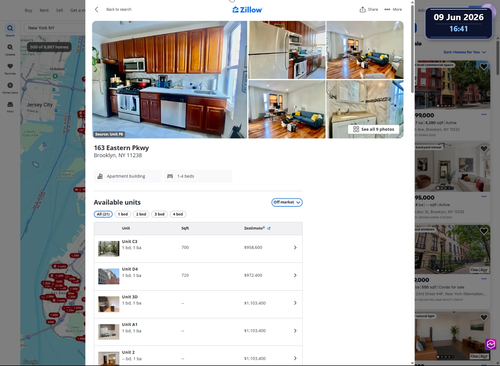
Task: Filter available units to All (21)
Action: coord(103,214)
